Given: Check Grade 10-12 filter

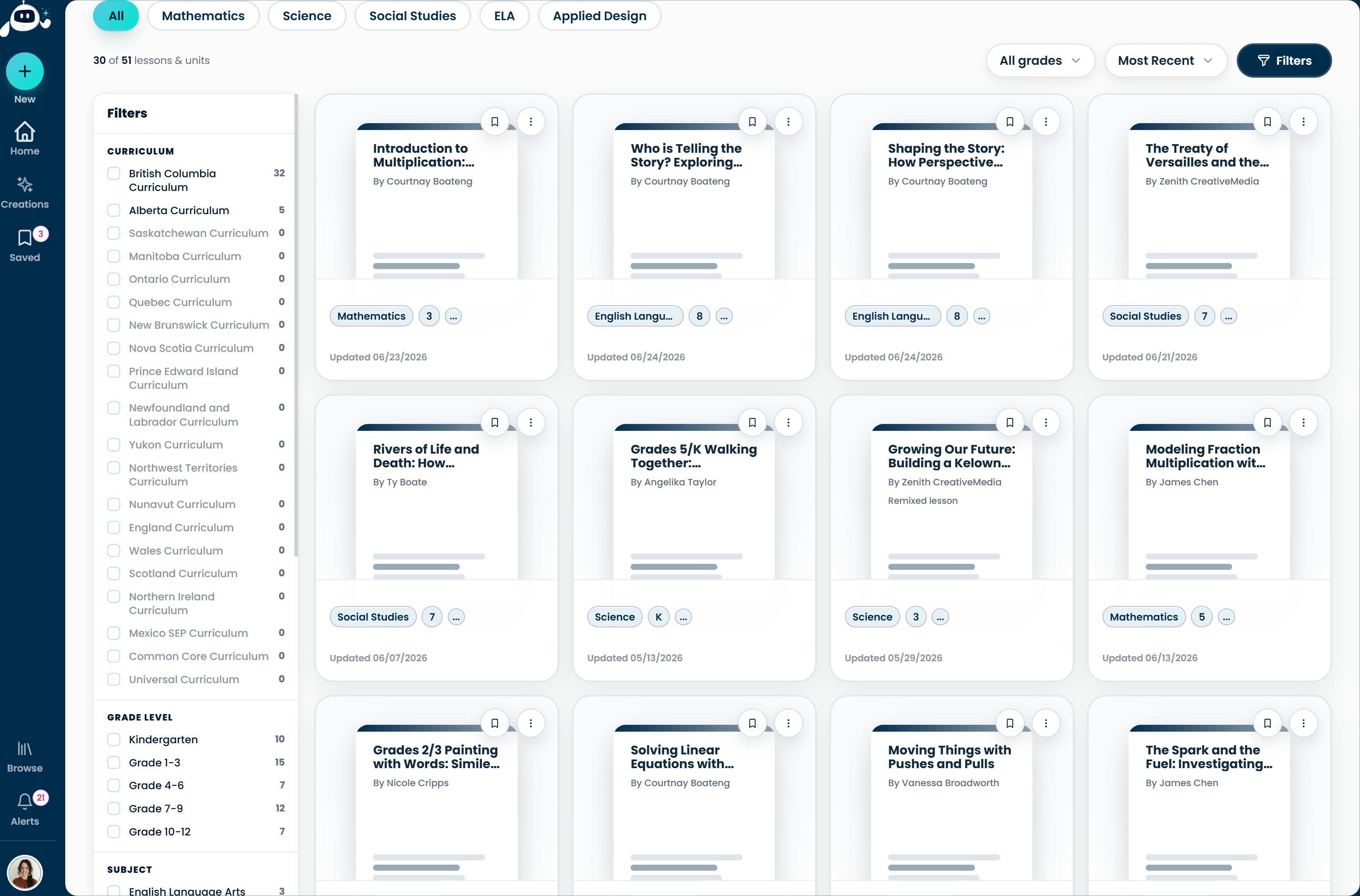Looking at the screenshot, I should click(x=114, y=832).
